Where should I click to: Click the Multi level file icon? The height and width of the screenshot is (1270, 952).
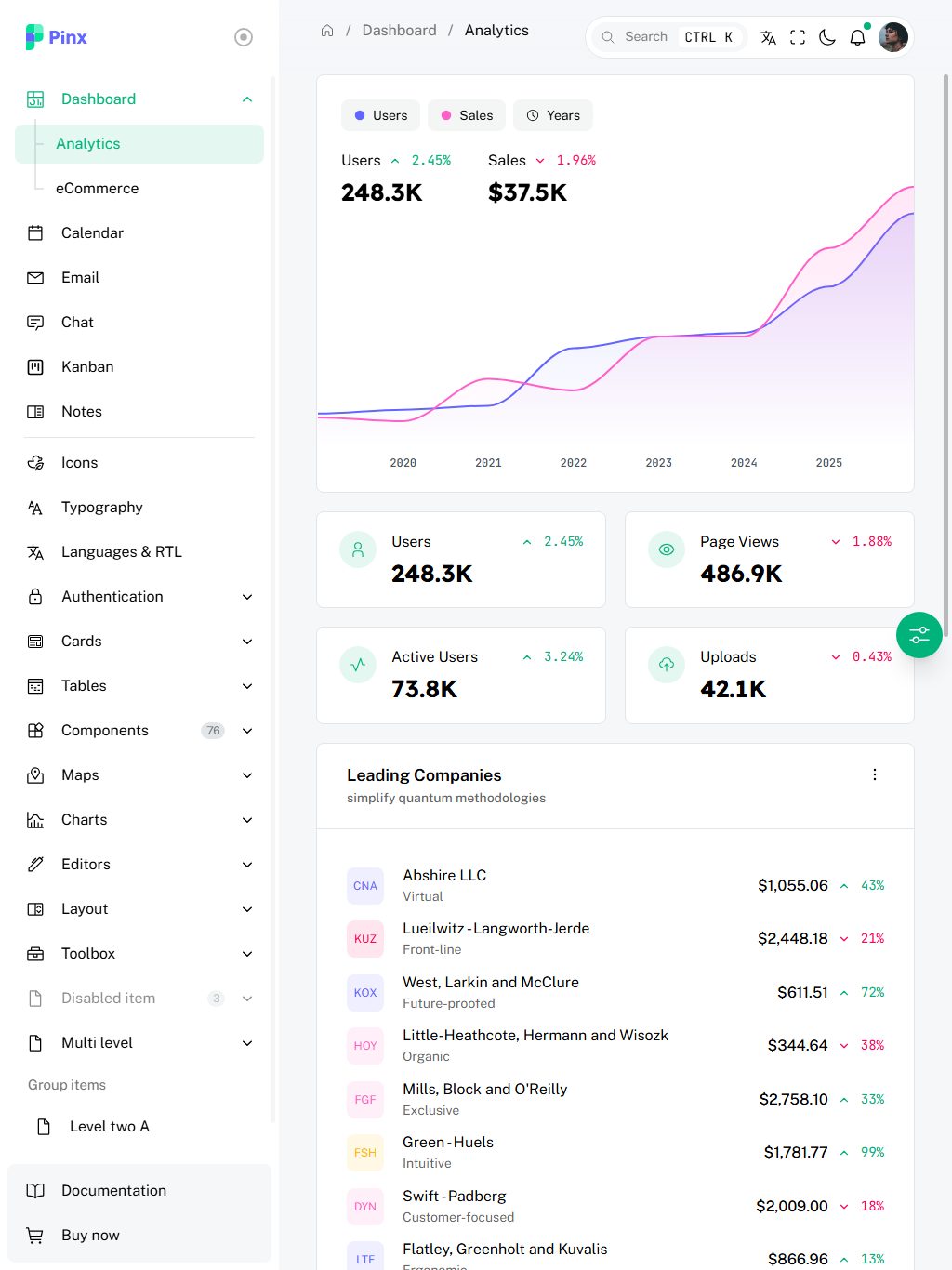[x=35, y=1043]
